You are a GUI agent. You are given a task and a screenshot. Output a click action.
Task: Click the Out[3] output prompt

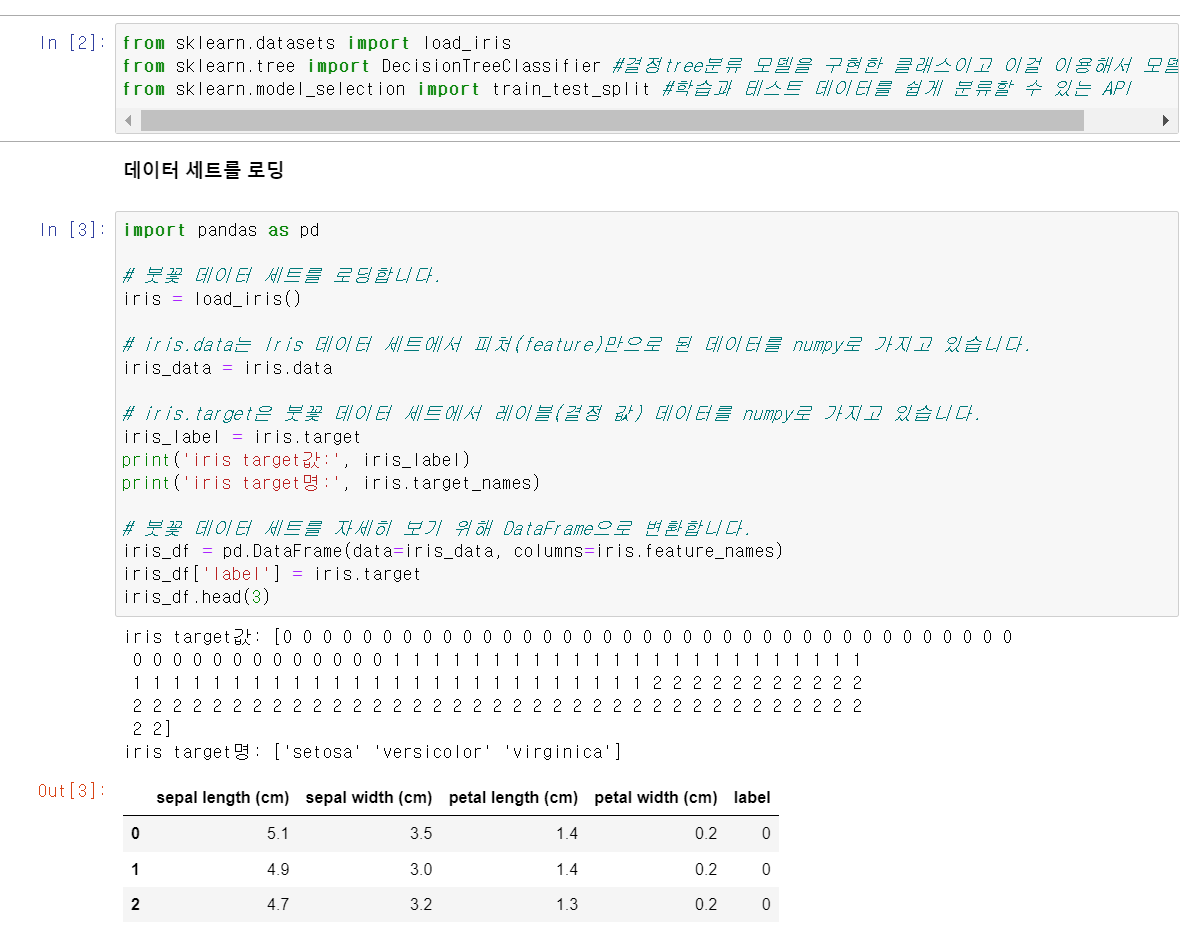coord(72,790)
